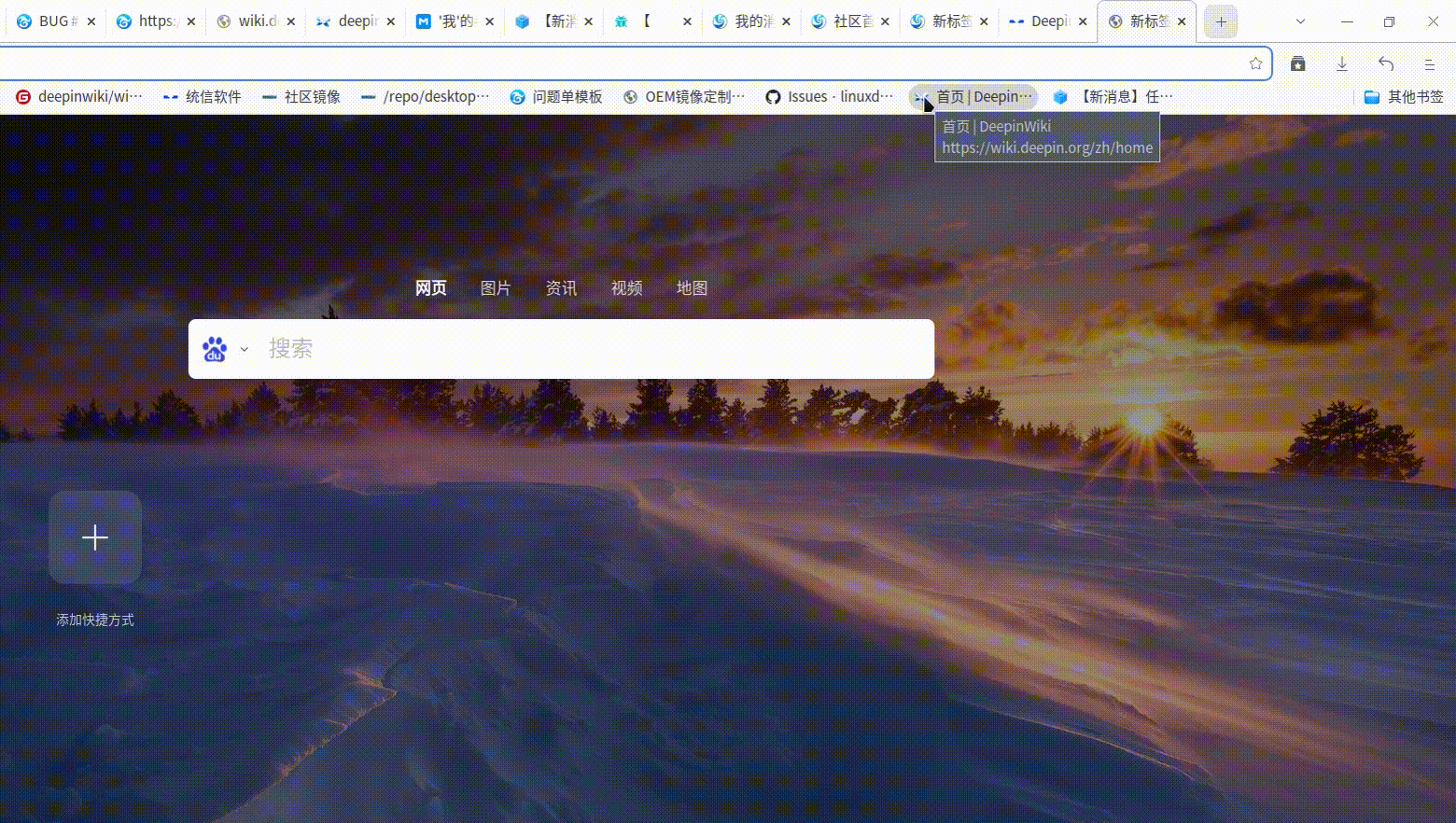Open the search engine dropdown beside the Baidu logo

pyautogui.click(x=244, y=349)
